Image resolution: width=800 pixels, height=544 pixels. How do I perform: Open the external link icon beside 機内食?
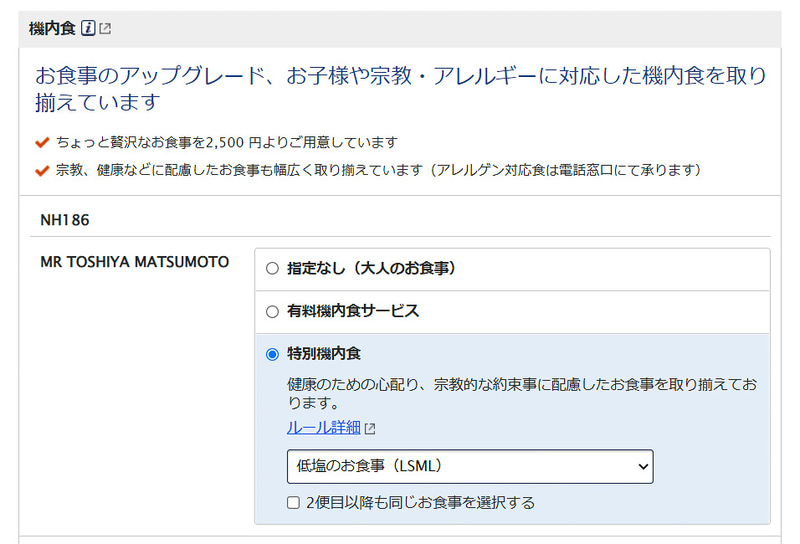tap(105, 28)
